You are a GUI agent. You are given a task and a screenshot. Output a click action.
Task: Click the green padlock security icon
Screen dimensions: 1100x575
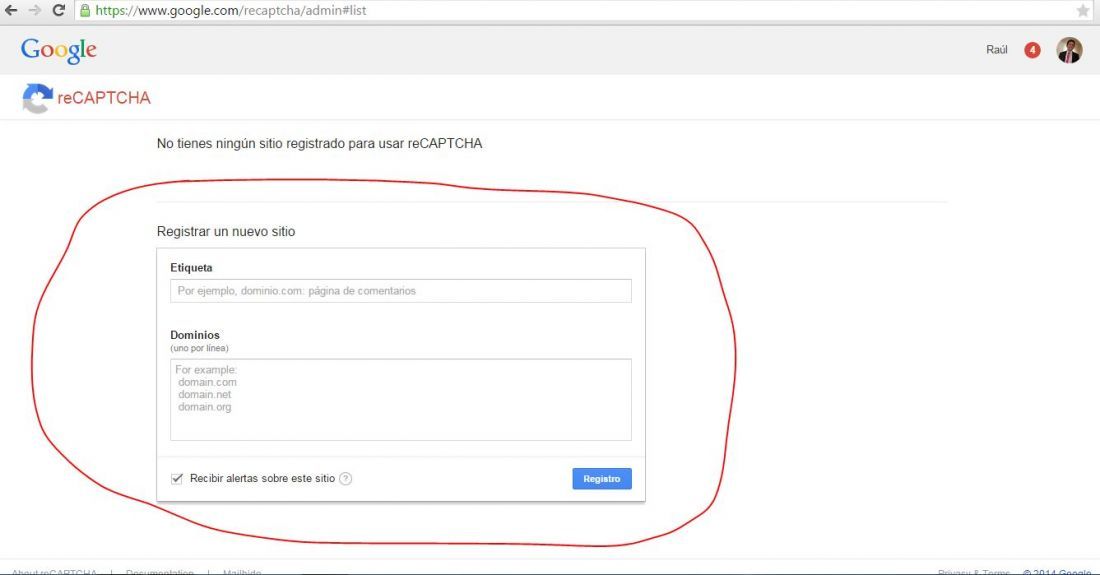coord(85,11)
